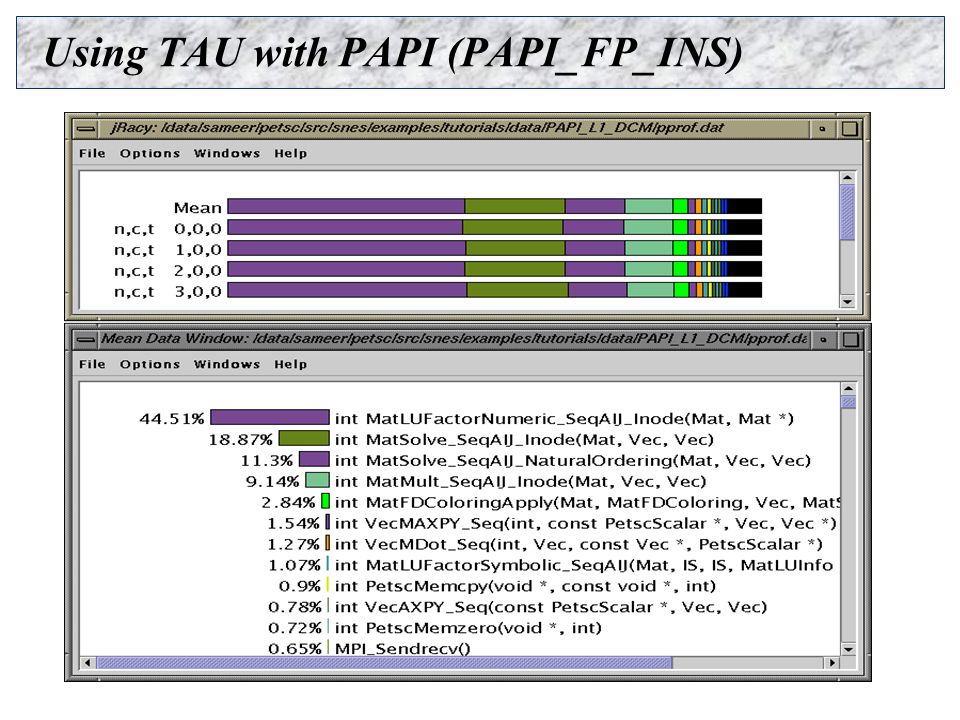Click scroll-down arrow in Mean Data Window

(848, 650)
